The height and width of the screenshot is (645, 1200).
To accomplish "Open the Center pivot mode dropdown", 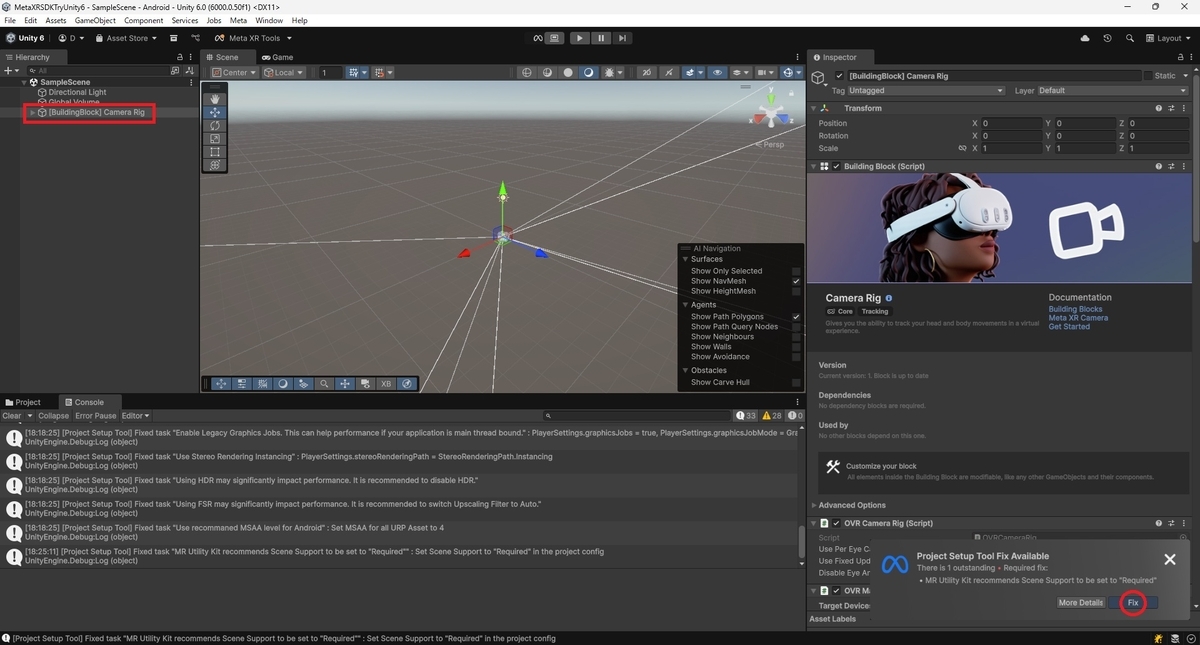I will click(234, 72).
